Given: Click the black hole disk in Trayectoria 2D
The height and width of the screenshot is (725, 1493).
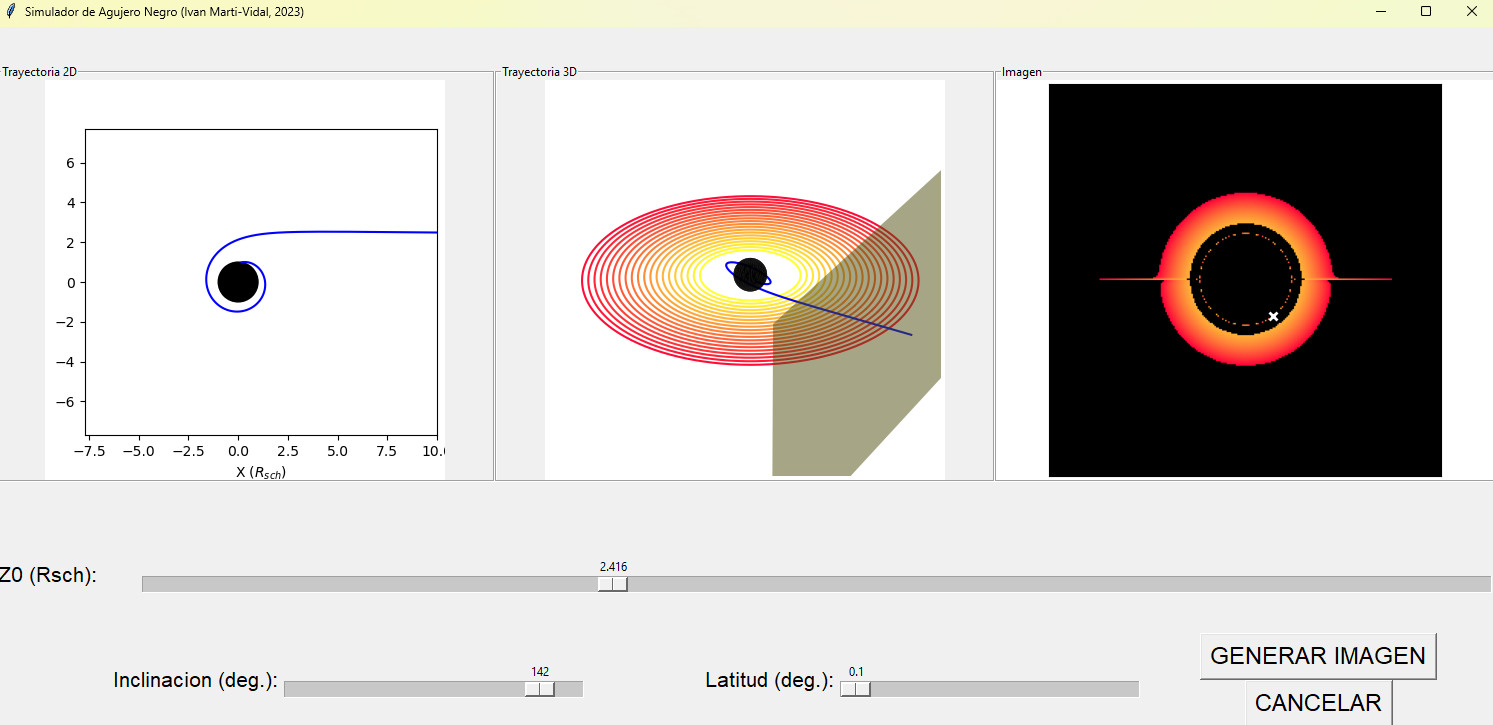Looking at the screenshot, I should click(238, 282).
